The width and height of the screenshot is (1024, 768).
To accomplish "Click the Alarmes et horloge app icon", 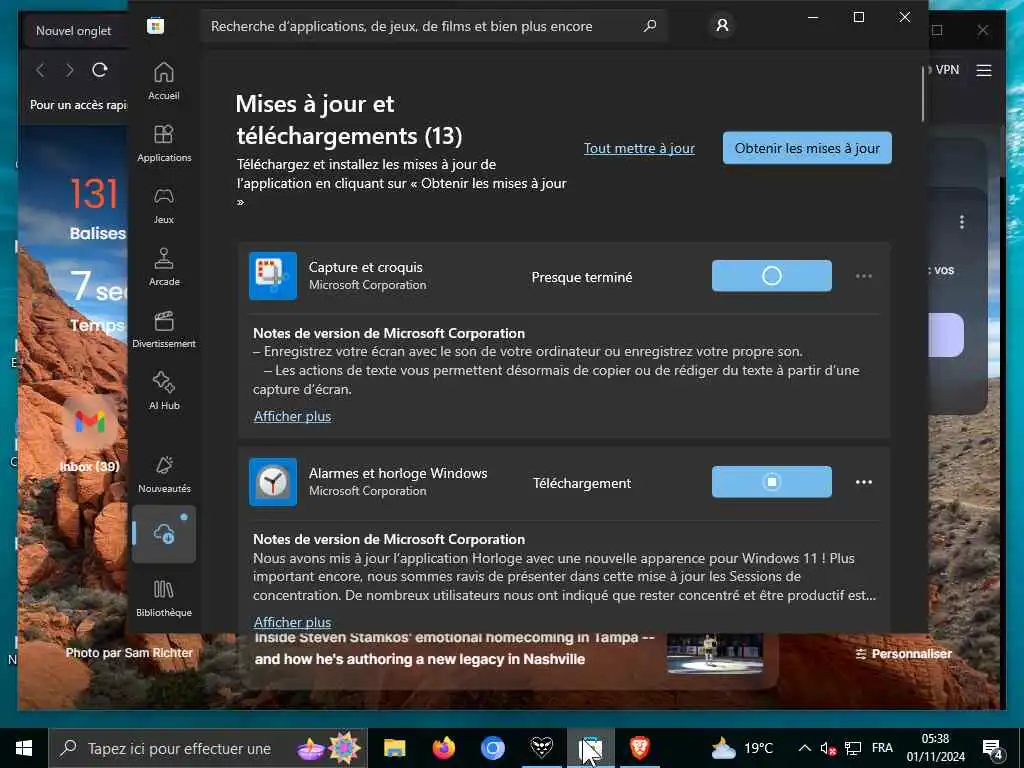I will [x=273, y=482].
